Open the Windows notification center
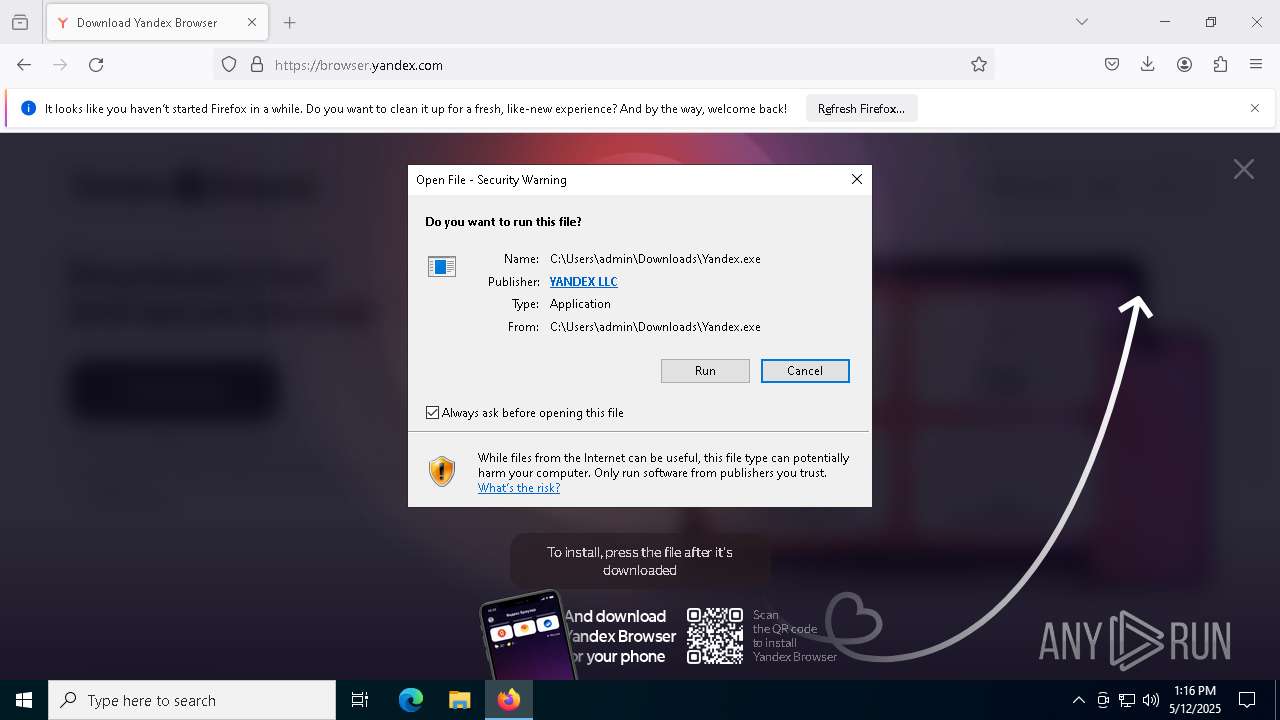This screenshot has width=1280, height=720. (1247, 700)
